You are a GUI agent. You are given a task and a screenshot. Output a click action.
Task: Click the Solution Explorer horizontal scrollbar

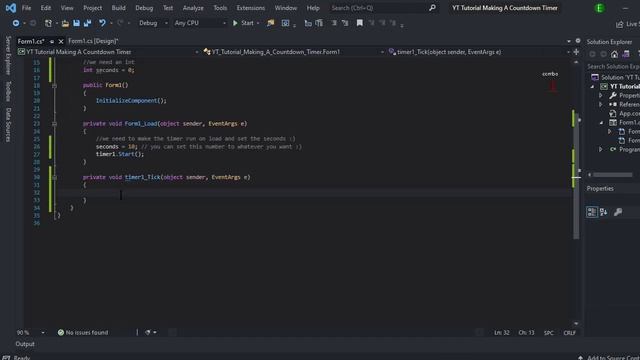[x=612, y=175]
